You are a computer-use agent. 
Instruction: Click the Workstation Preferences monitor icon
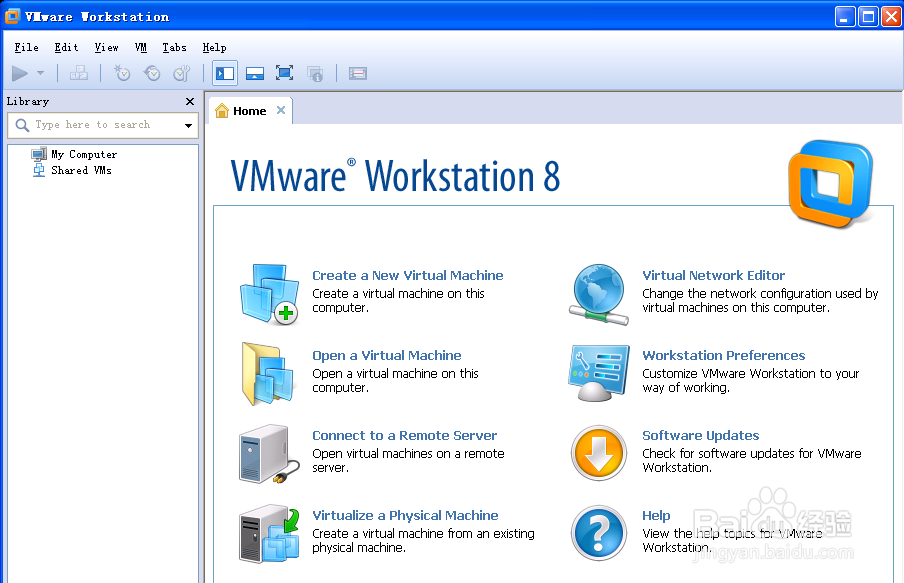[598, 373]
